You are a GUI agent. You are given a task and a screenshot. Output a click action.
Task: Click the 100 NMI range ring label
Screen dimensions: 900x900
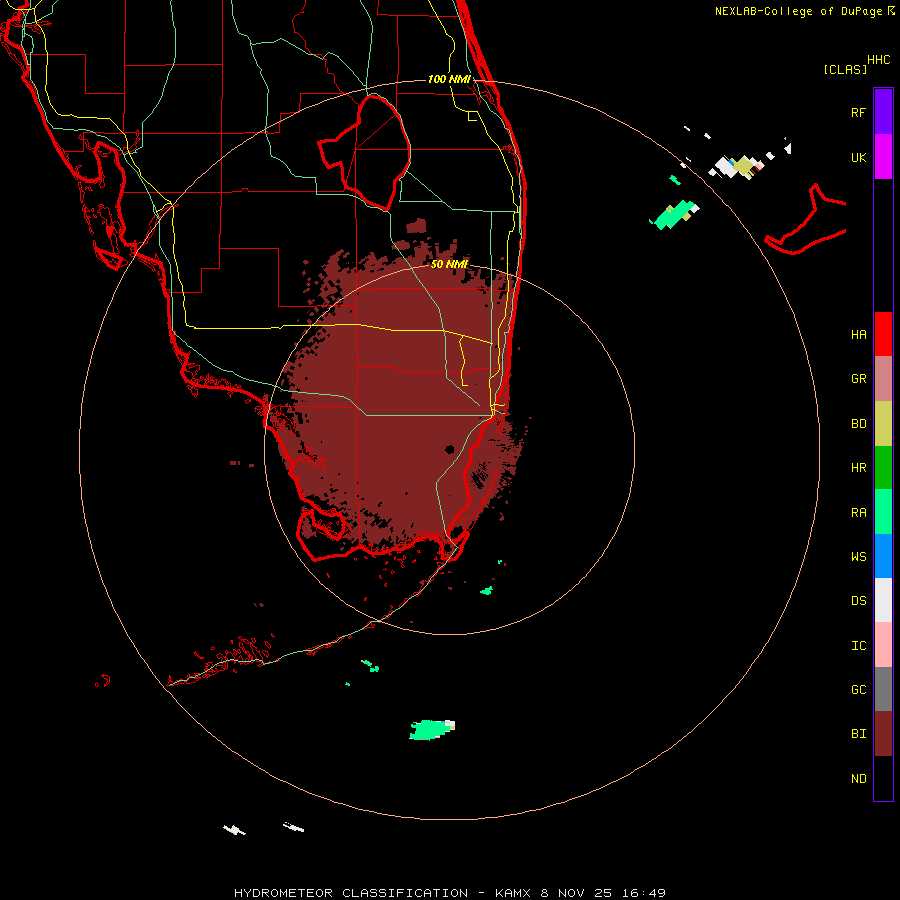pyautogui.click(x=449, y=79)
